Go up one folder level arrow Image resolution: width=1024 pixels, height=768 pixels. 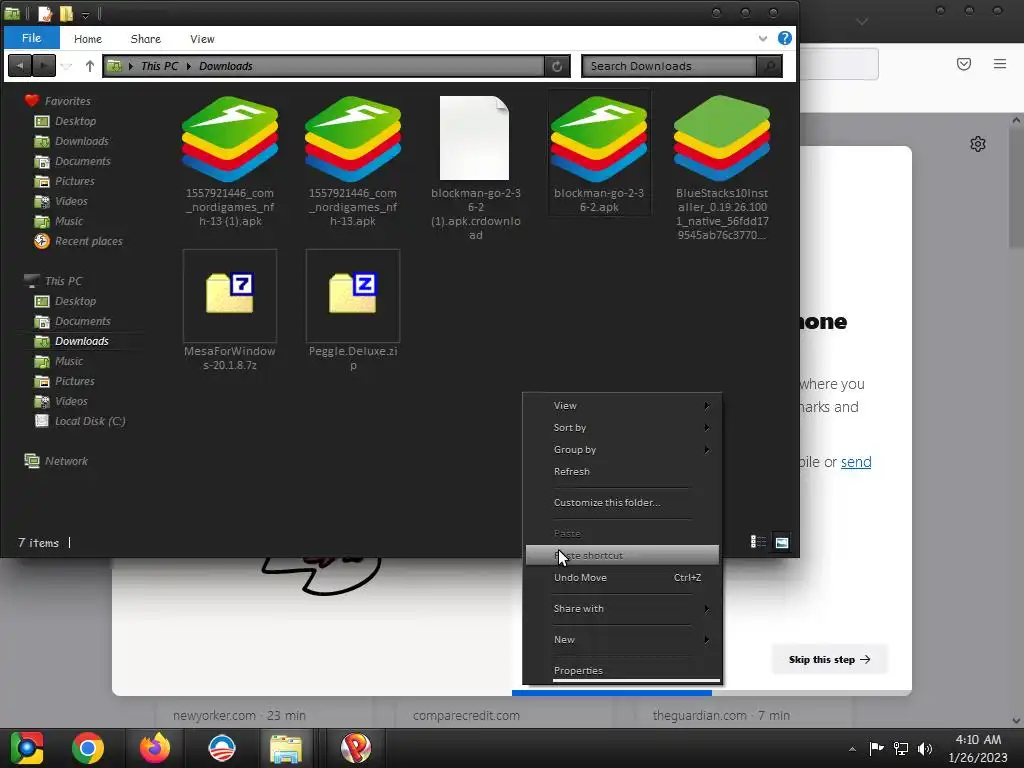pyautogui.click(x=89, y=65)
